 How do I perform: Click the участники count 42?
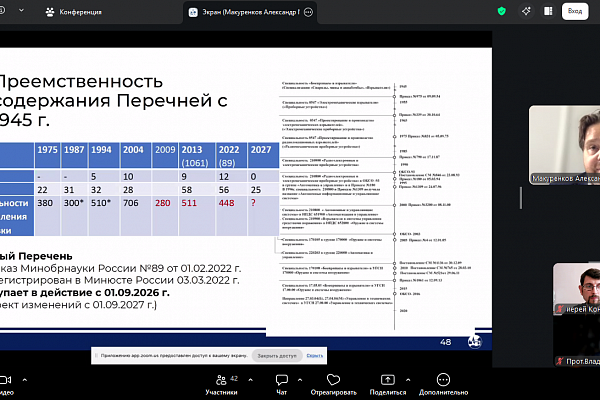pyautogui.click(x=234, y=378)
